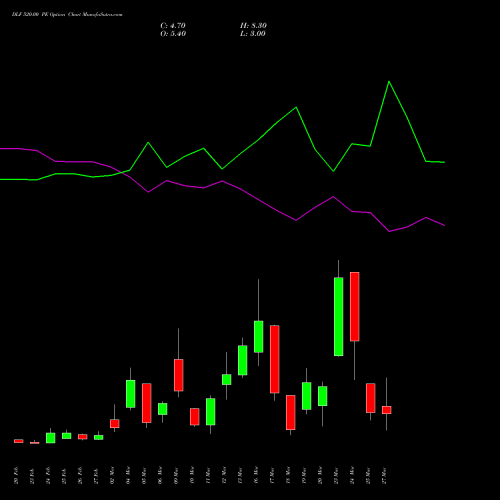The image size is (500, 500).
Task: Click the red candle for 18 Mar
Action: point(291,413)
